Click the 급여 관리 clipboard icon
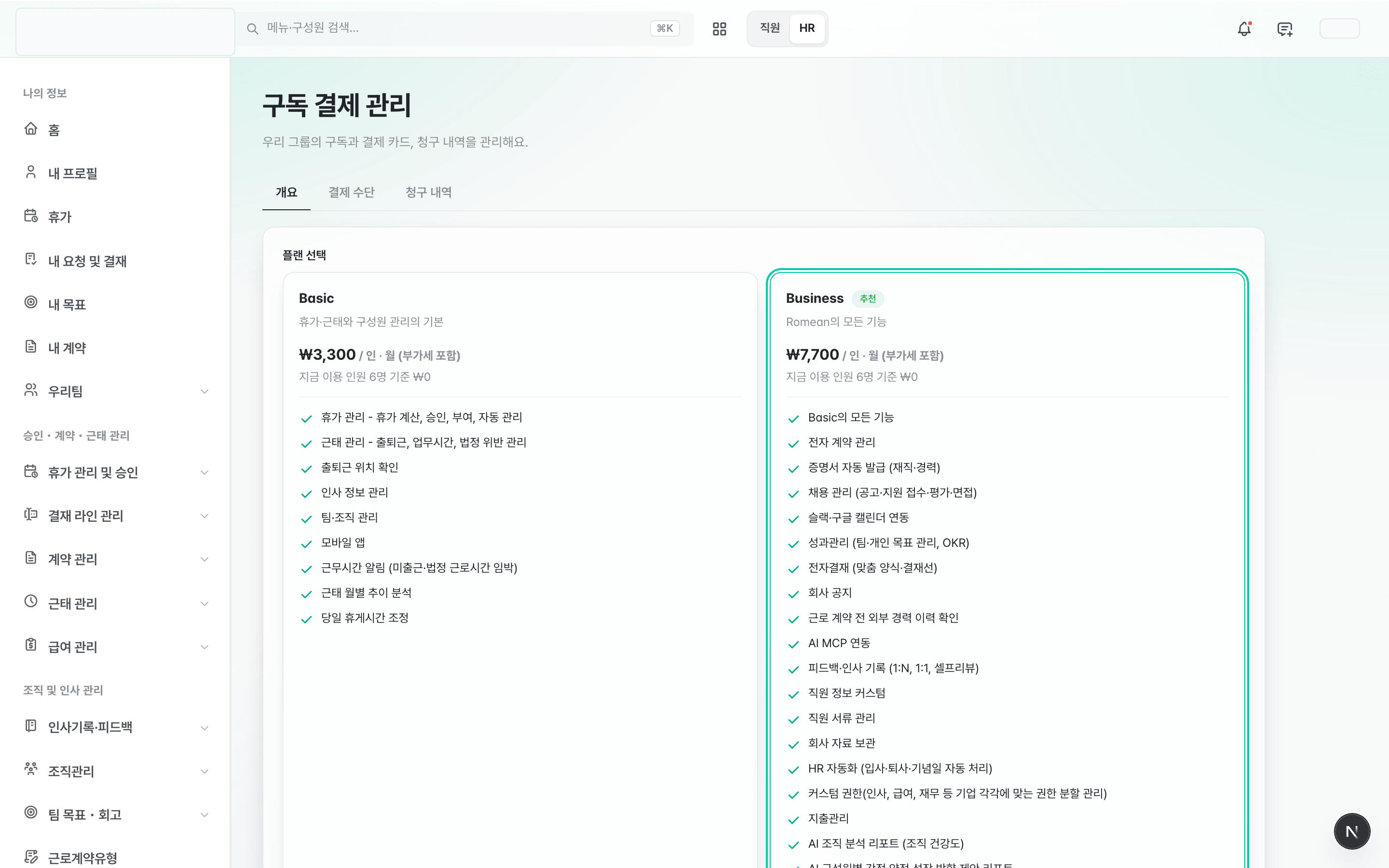 (x=31, y=645)
